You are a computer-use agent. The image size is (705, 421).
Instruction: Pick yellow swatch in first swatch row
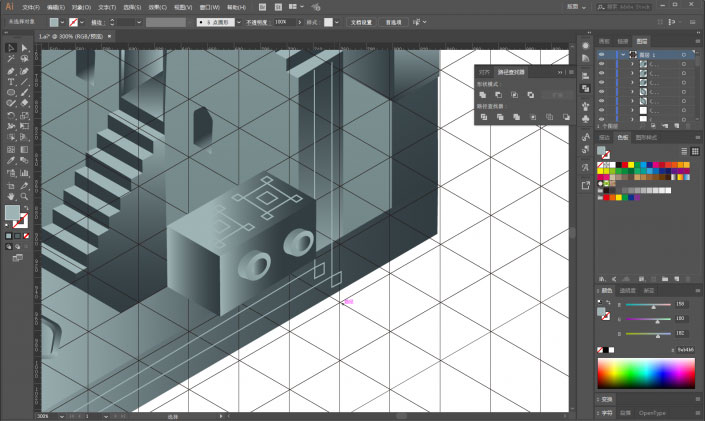click(631, 165)
